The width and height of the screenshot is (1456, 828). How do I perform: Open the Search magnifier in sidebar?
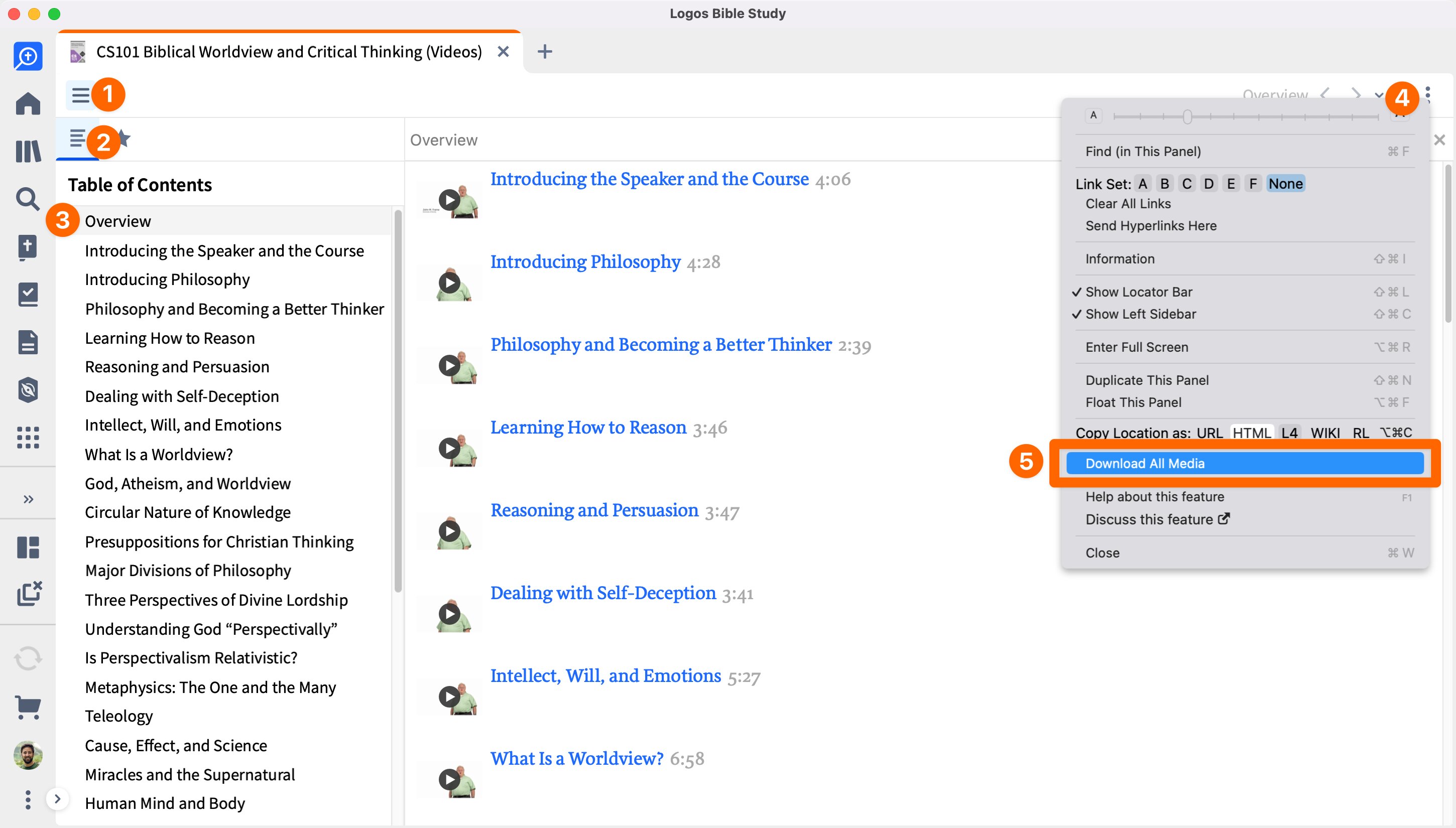click(28, 199)
